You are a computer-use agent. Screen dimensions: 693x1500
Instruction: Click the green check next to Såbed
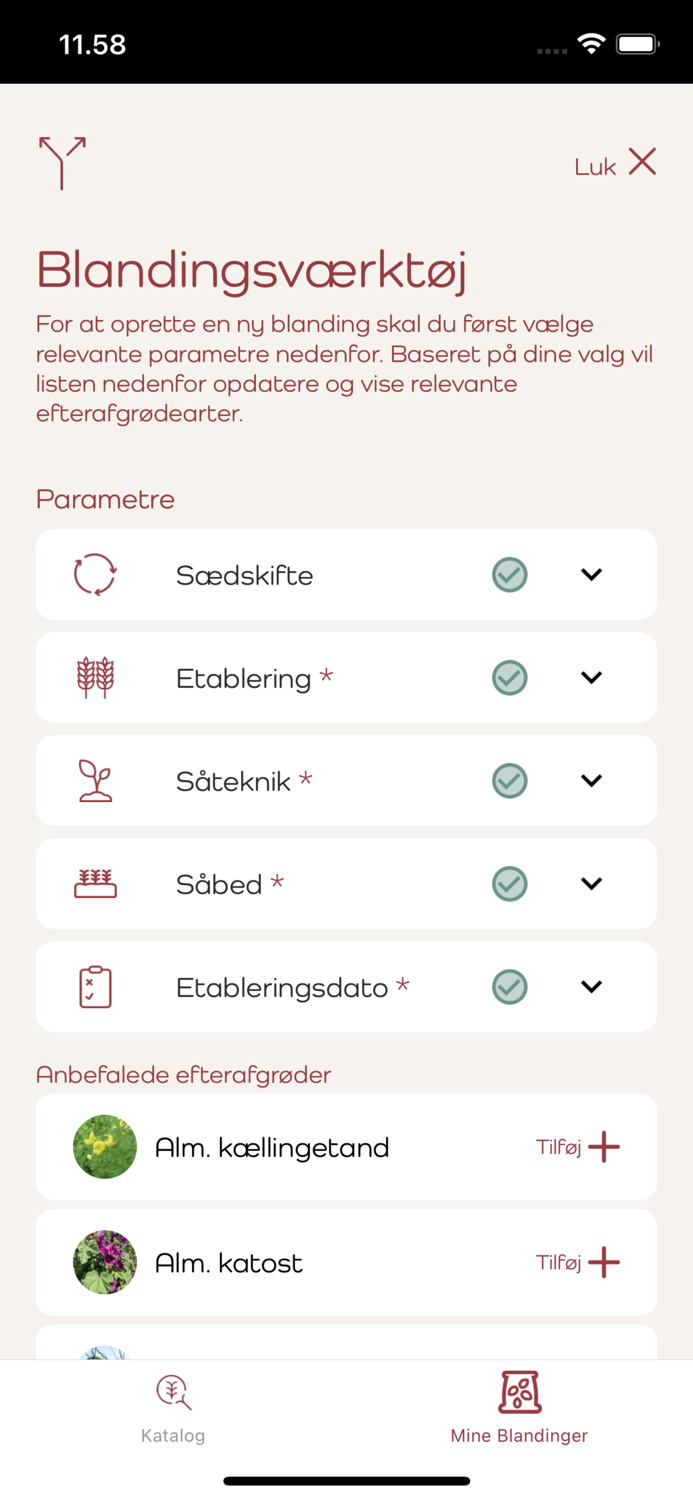point(509,883)
